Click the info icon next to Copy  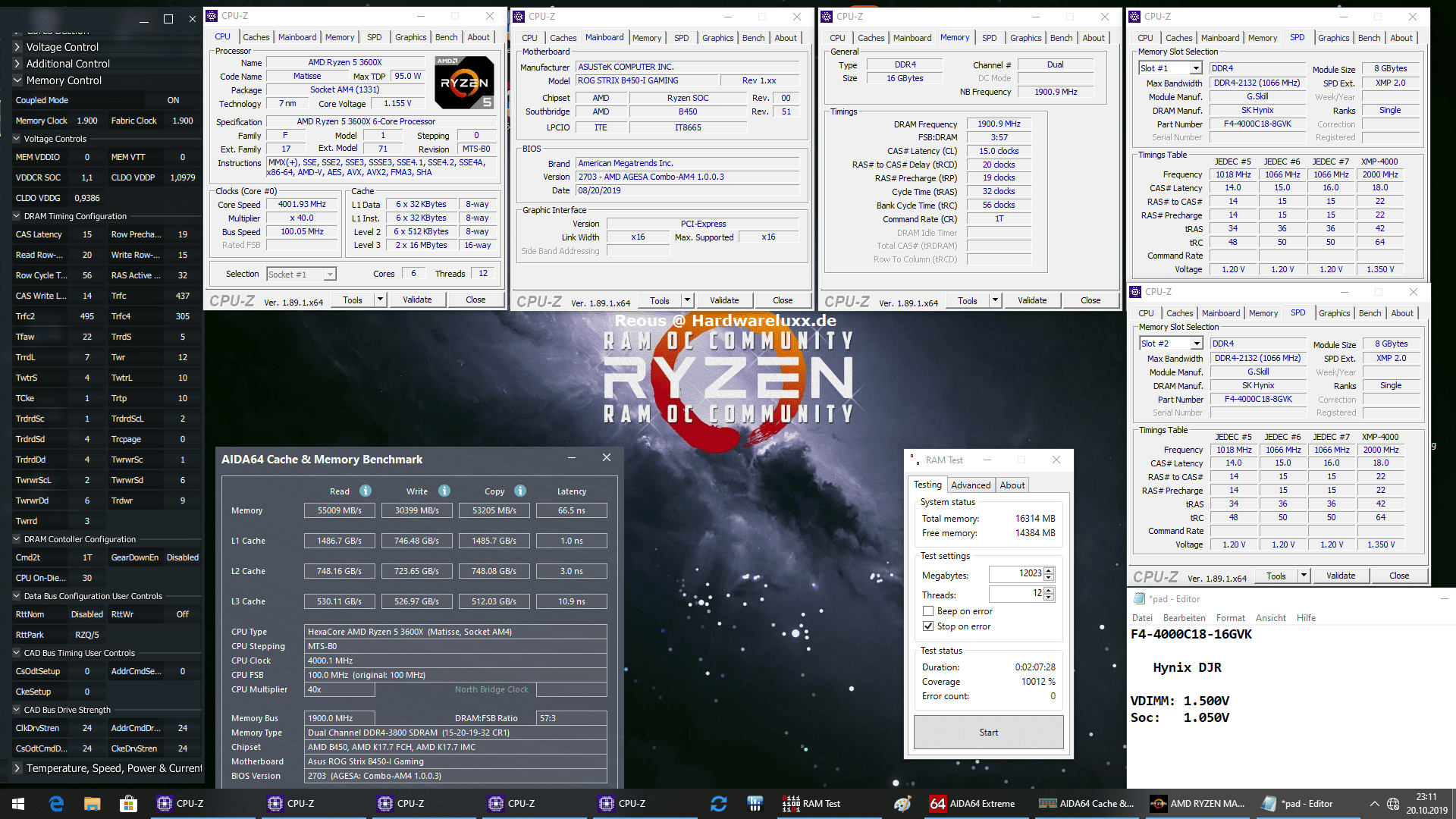[520, 491]
